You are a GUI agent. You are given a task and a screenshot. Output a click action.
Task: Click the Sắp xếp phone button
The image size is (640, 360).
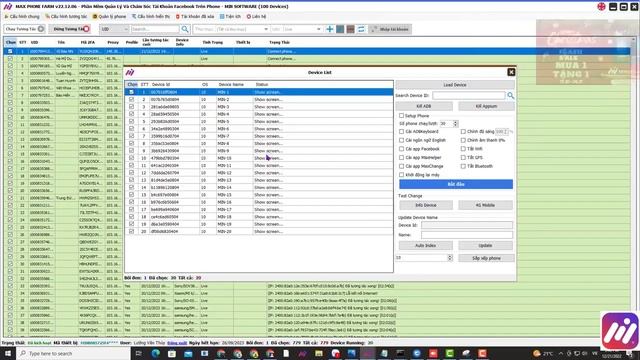point(486,258)
